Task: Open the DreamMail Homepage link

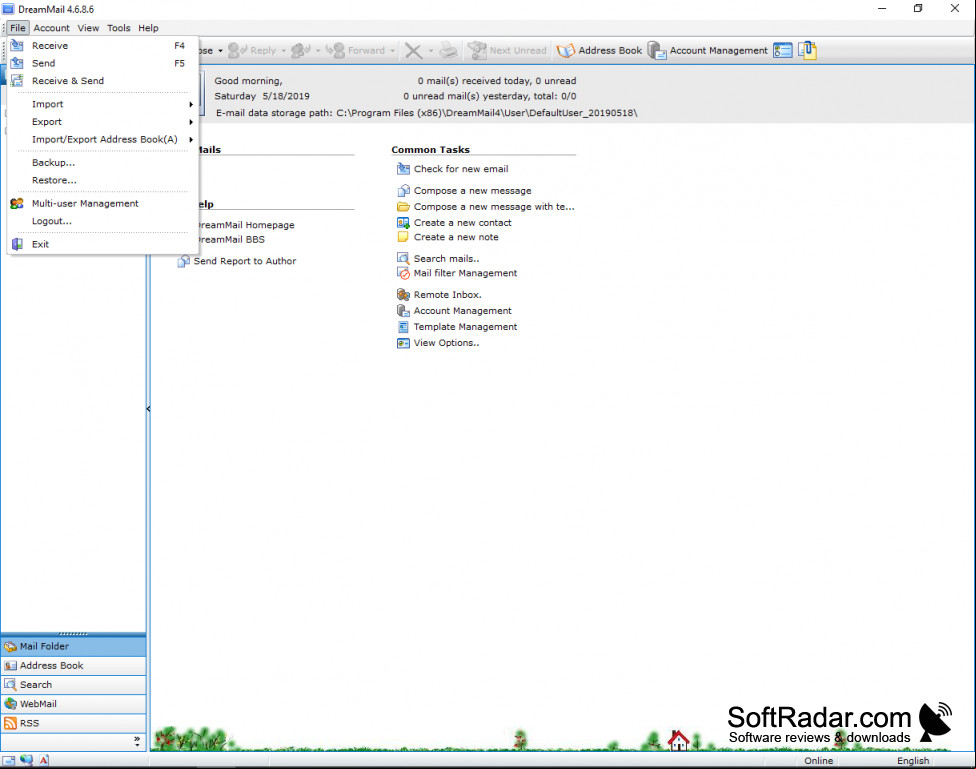Action: [x=245, y=225]
